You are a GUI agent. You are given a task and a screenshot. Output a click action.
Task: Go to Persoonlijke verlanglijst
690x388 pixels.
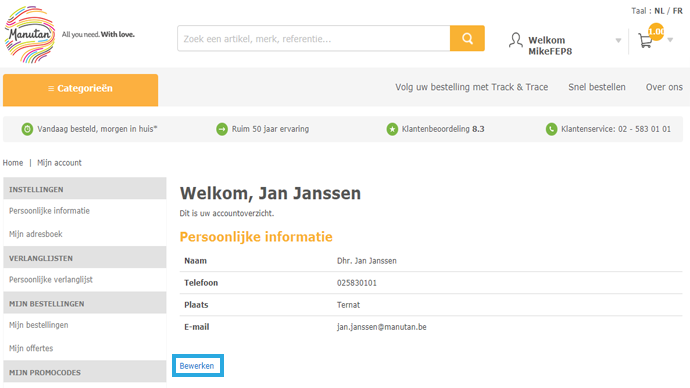tap(51, 280)
